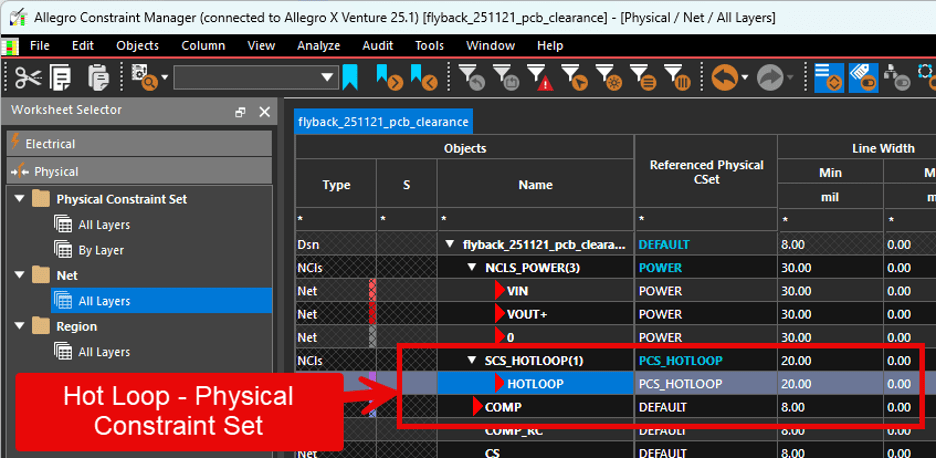Click the filter icon with undo arrow
This screenshot has width=936, height=458.
click(x=471, y=78)
